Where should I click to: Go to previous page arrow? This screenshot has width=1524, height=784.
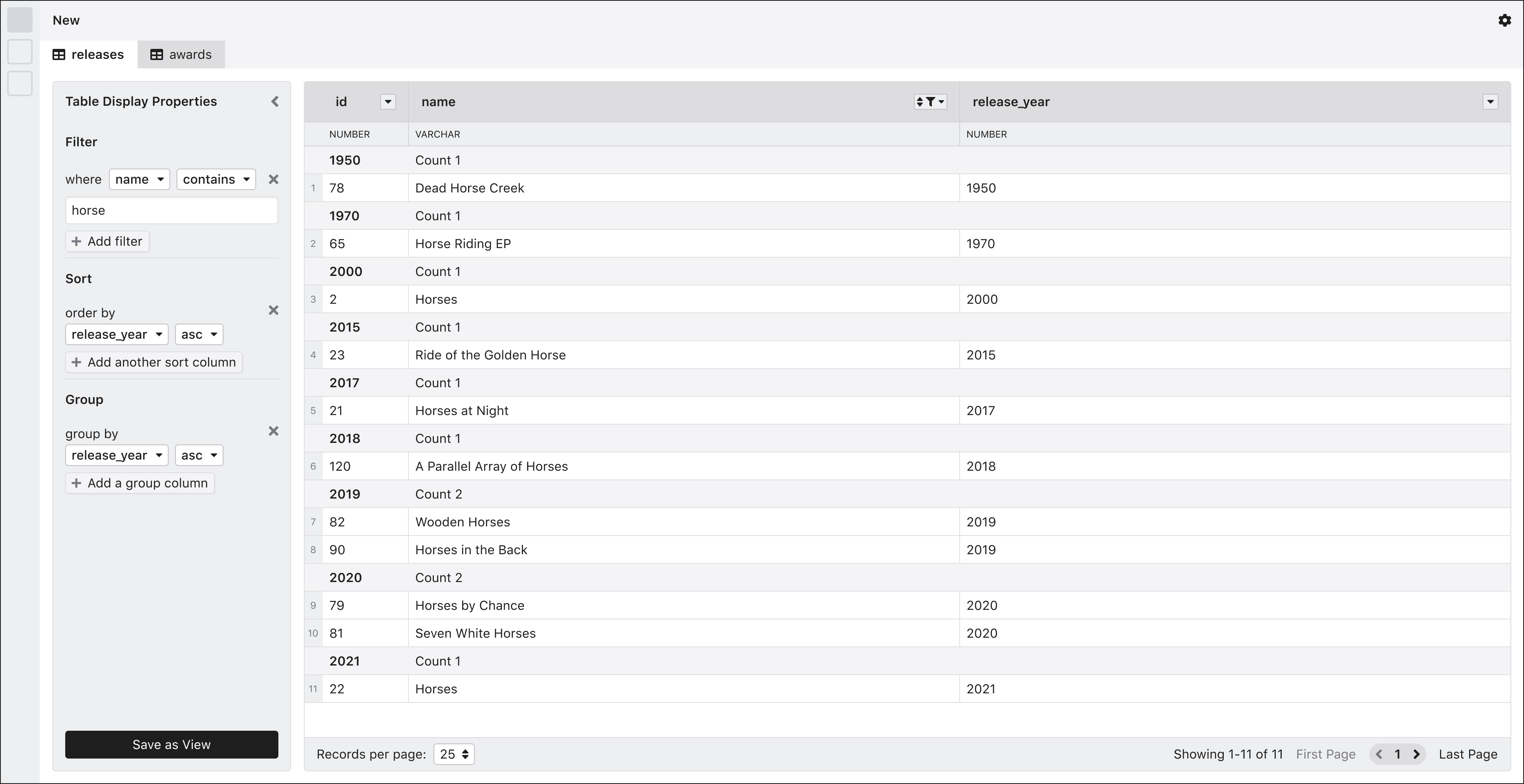point(1379,754)
